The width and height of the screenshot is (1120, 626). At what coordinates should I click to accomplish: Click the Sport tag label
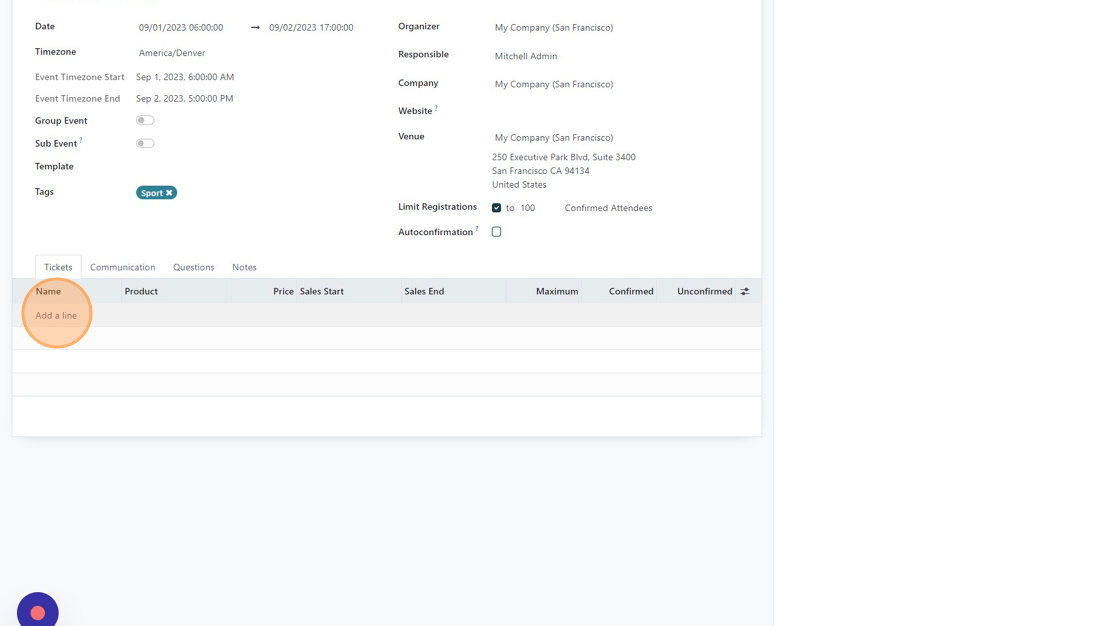151,193
